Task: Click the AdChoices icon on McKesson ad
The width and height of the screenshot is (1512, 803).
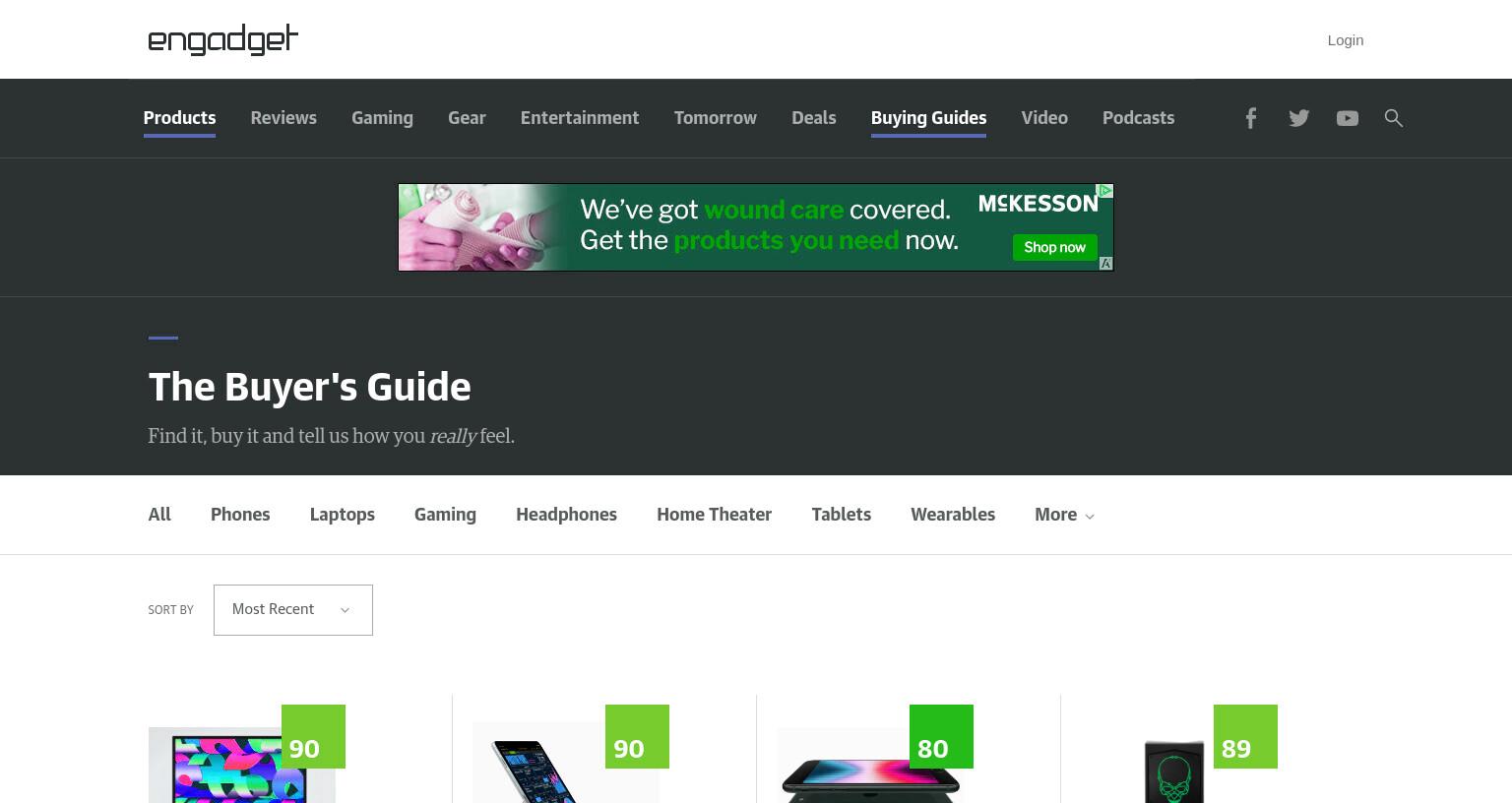Action: point(1105,191)
